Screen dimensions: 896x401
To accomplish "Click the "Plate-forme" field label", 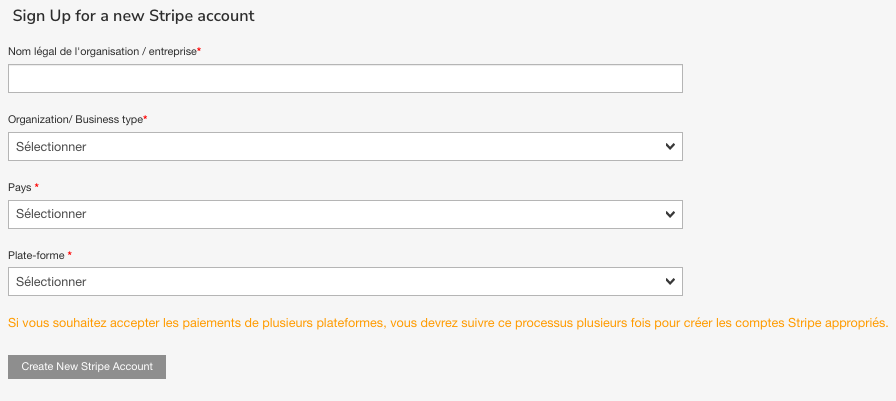I will point(36,255).
